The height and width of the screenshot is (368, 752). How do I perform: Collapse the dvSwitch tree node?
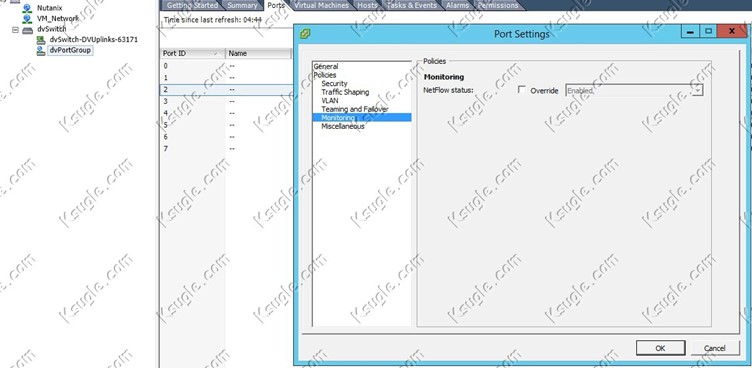[x=15, y=29]
